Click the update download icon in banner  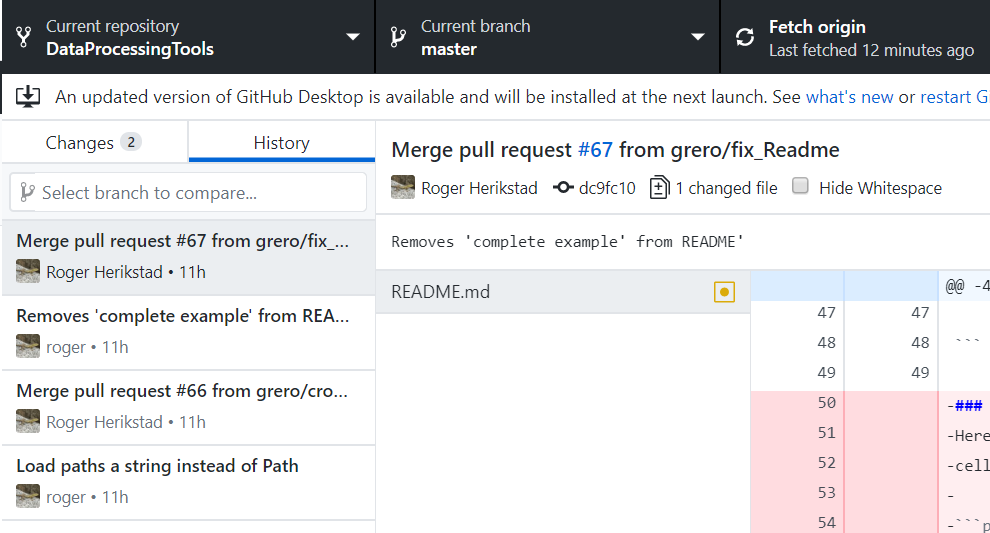click(x=28, y=96)
